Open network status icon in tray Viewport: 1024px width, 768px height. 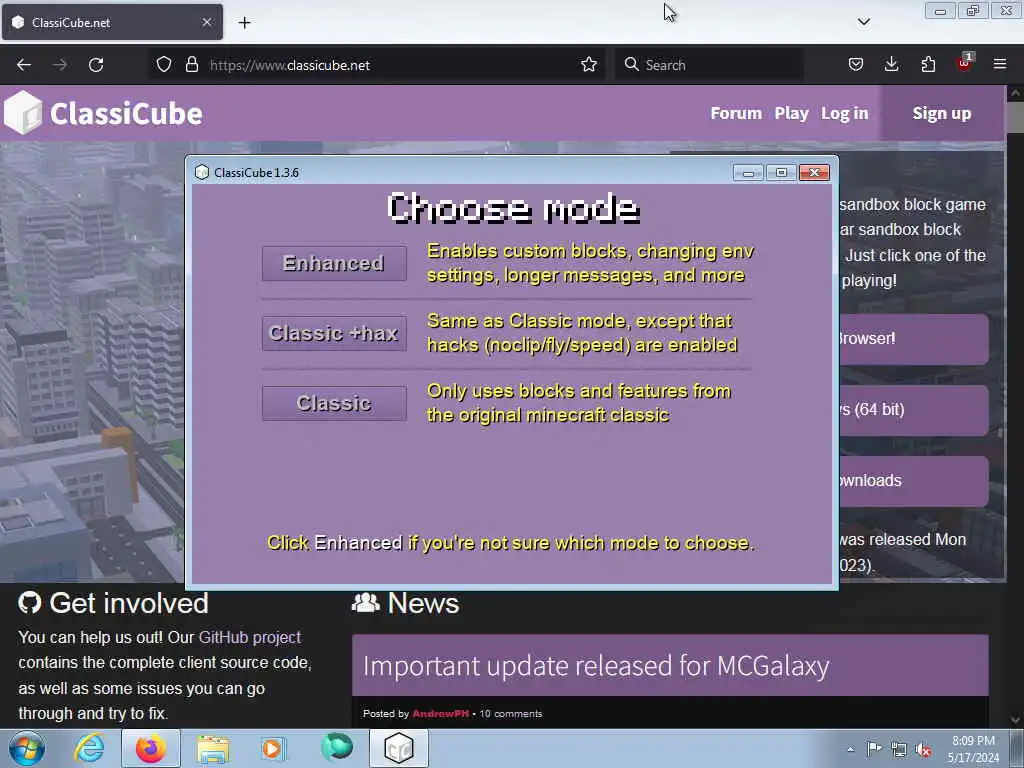tap(899, 749)
